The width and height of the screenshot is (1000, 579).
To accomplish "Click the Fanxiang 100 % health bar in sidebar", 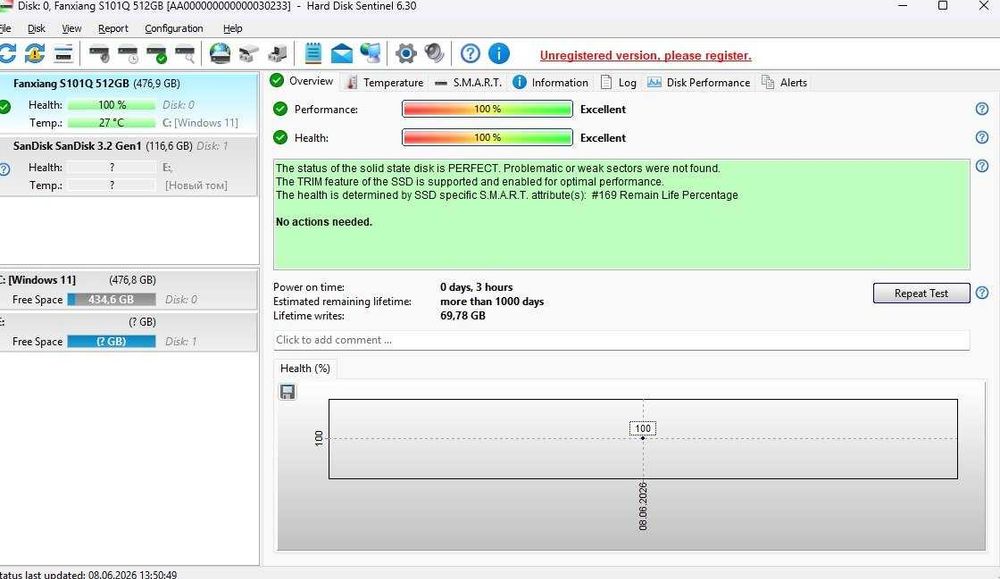I will coord(112,105).
